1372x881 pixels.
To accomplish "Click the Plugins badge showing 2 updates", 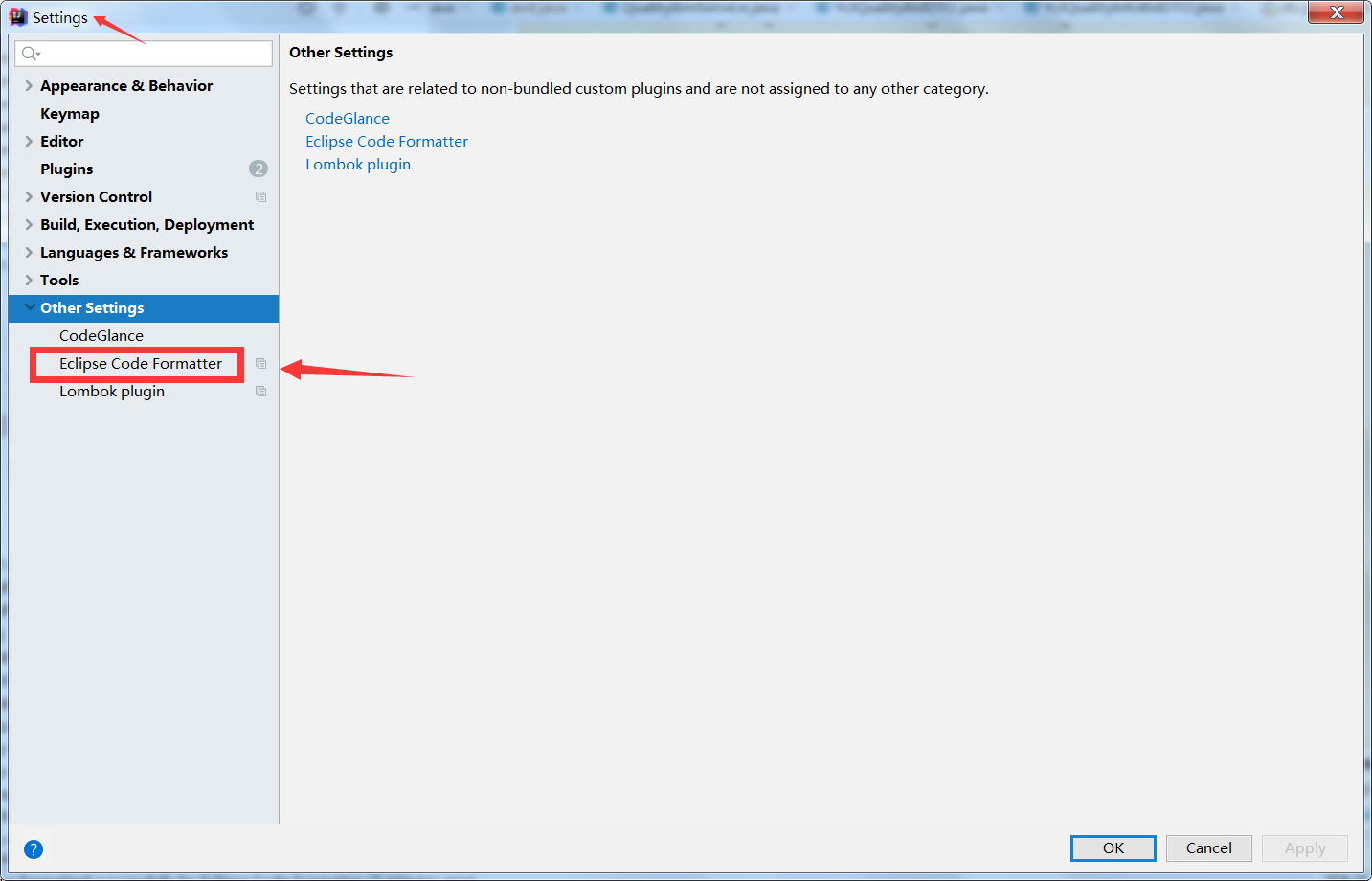I will click(x=259, y=169).
